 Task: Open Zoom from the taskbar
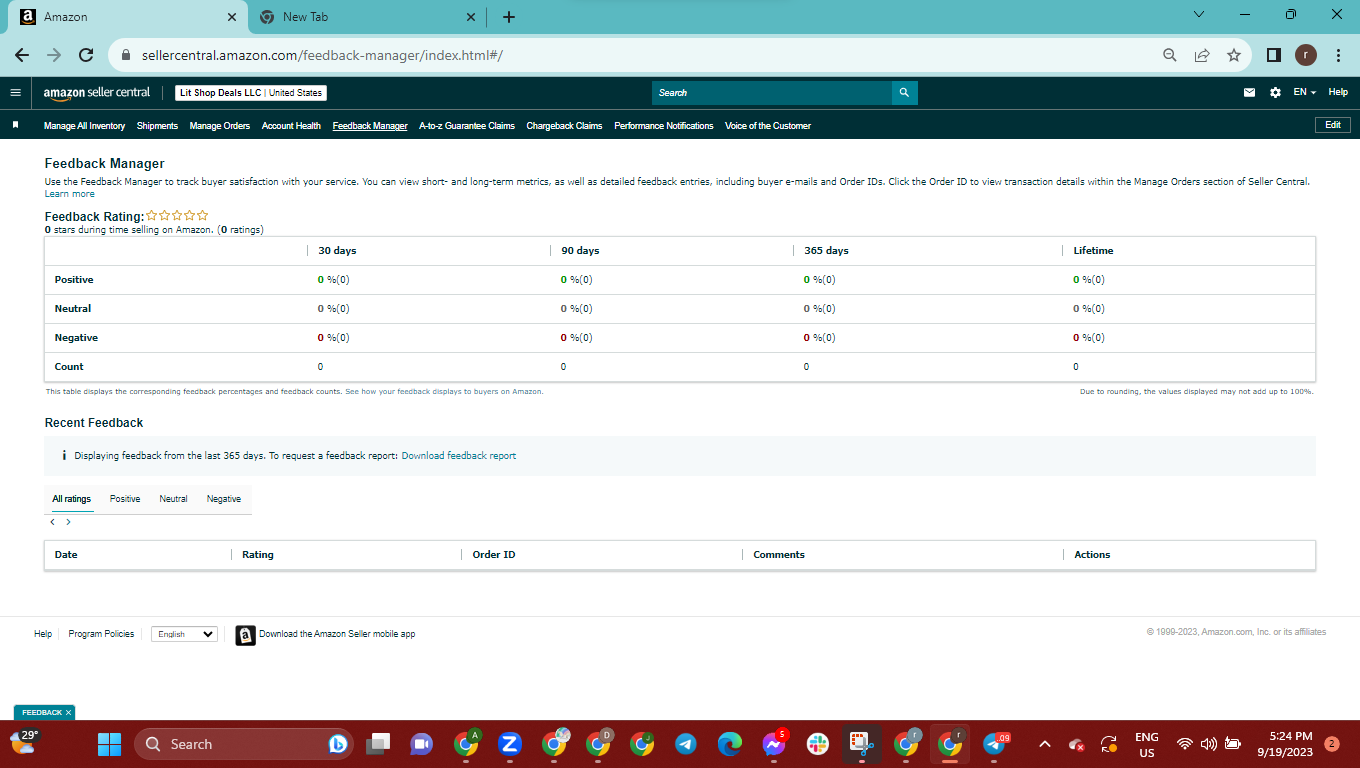pyautogui.click(x=510, y=744)
